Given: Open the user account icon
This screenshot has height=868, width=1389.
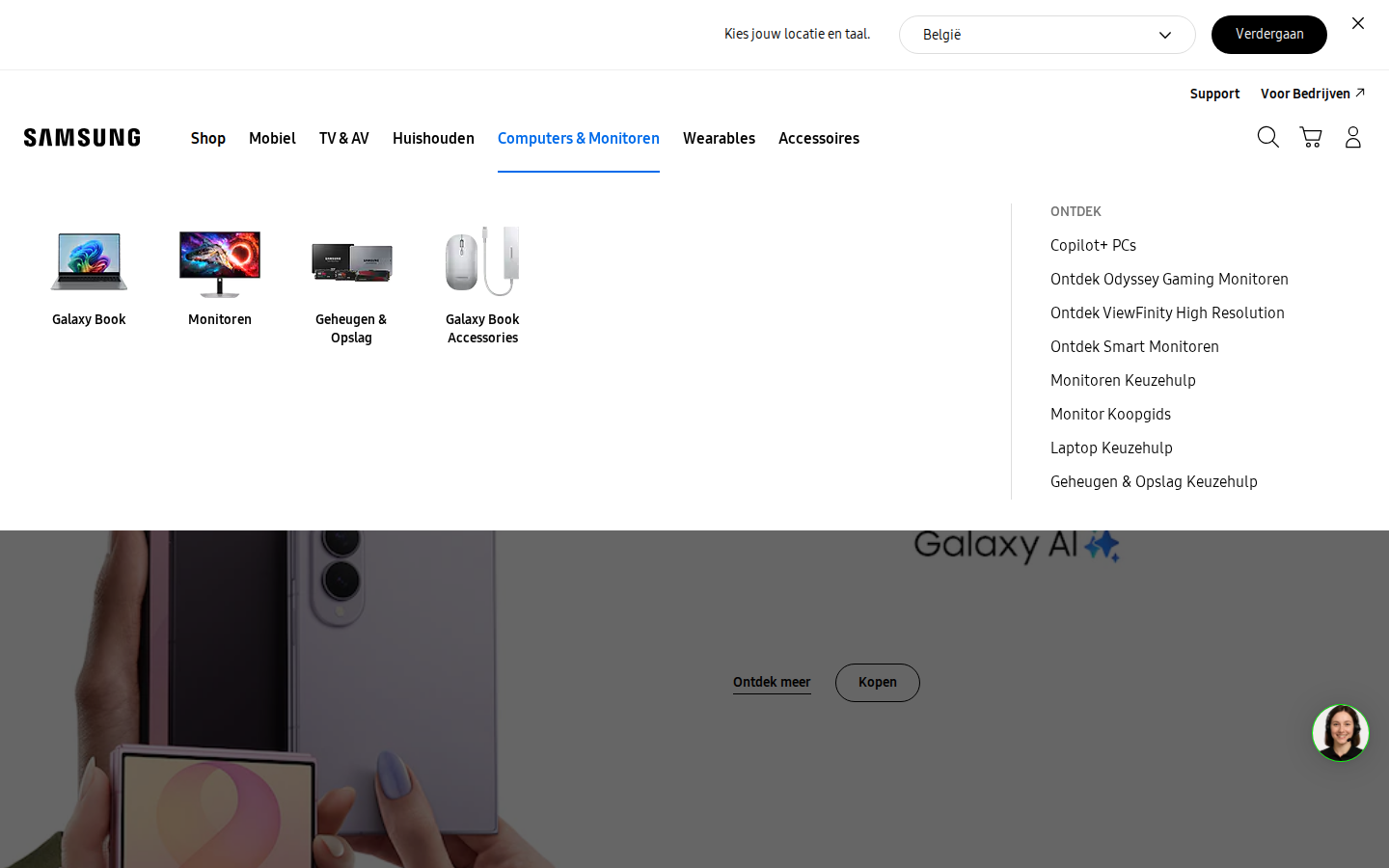Looking at the screenshot, I should [1353, 137].
